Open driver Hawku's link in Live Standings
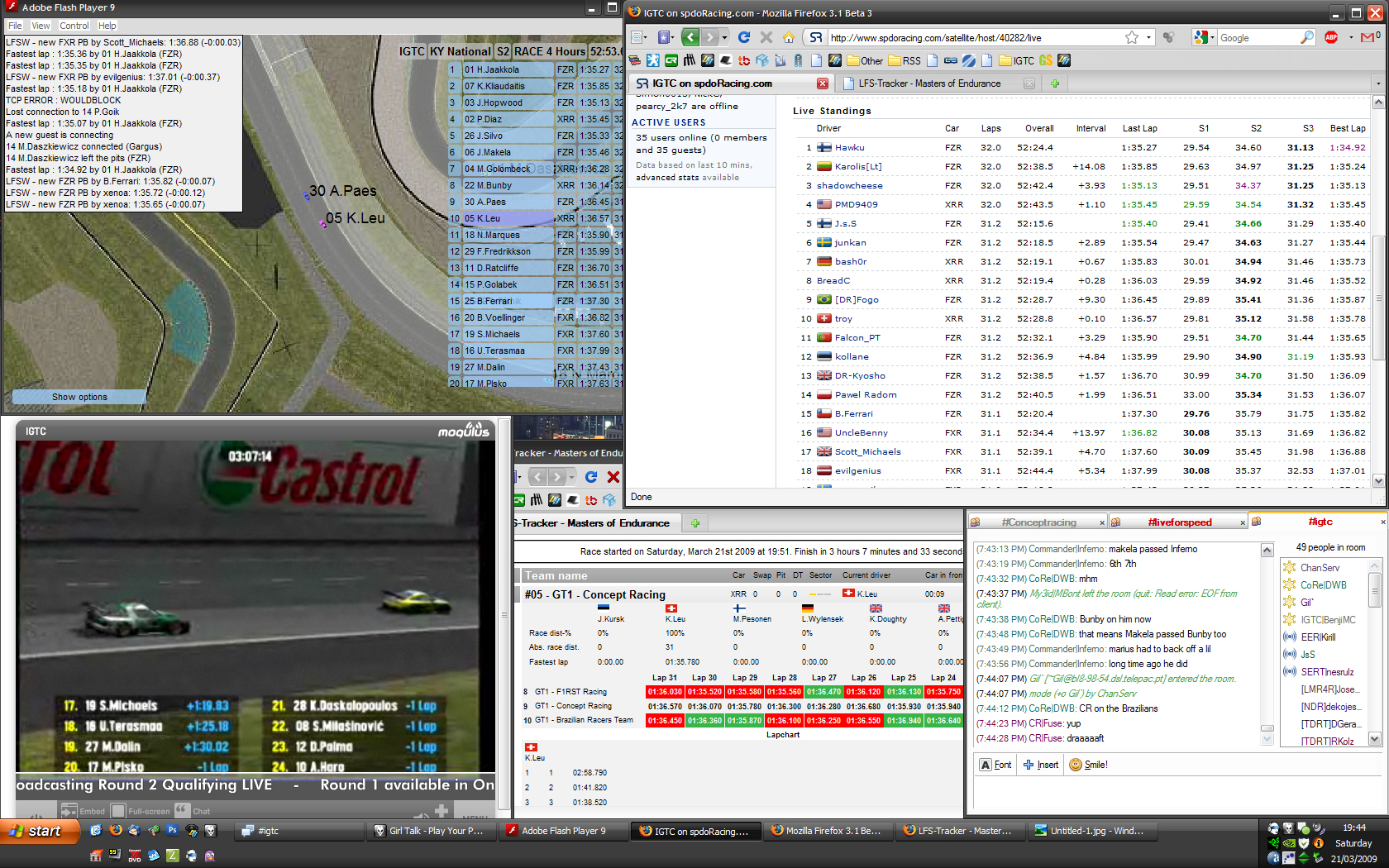Image resolution: width=1389 pixels, height=868 pixels. coord(849,148)
